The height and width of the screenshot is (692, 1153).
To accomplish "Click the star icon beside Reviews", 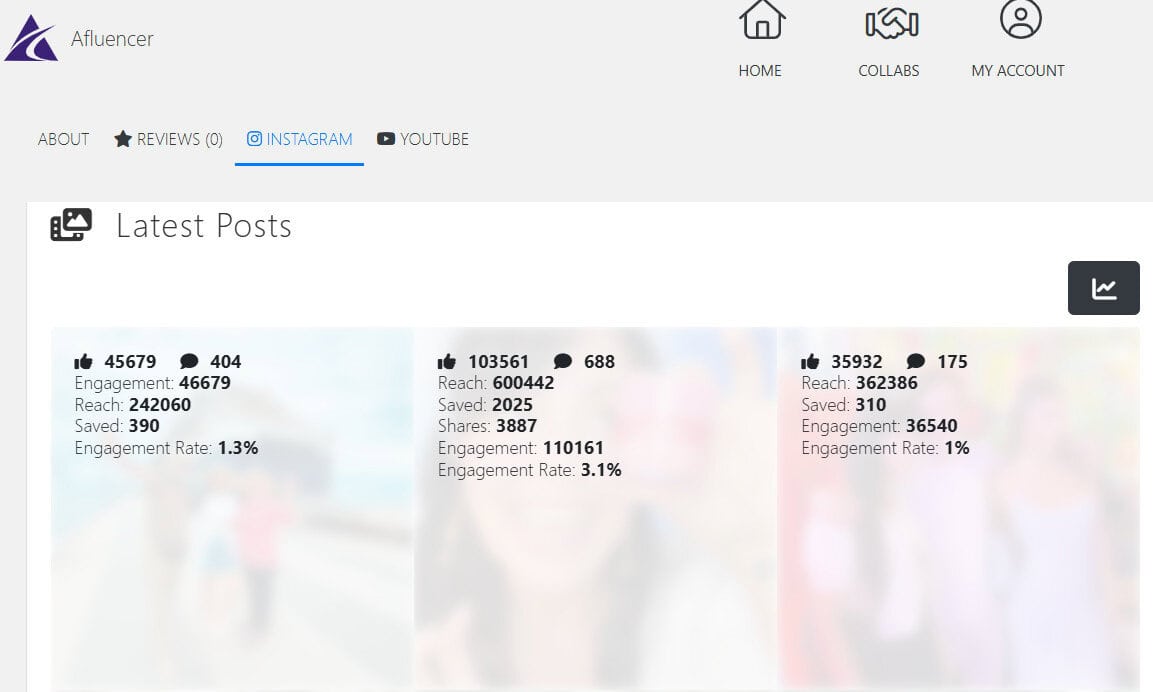I will (123, 139).
